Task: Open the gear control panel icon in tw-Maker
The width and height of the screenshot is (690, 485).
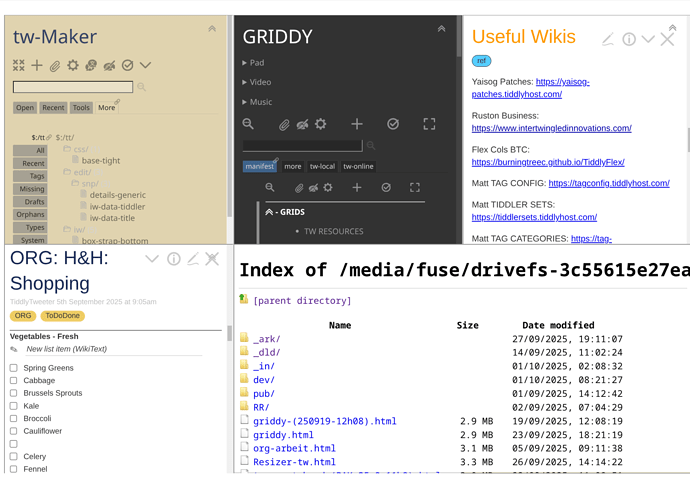Action: coord(73,66)
